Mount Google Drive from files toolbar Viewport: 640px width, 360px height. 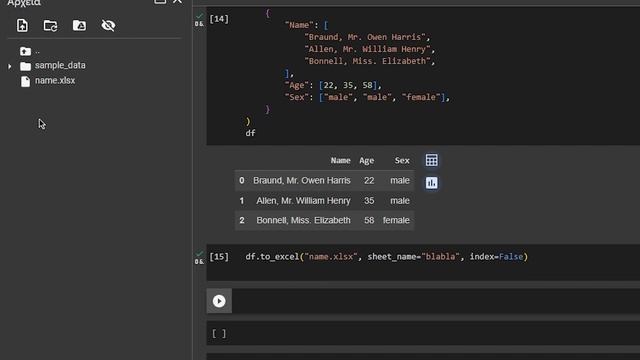click(x=79, y=25)
